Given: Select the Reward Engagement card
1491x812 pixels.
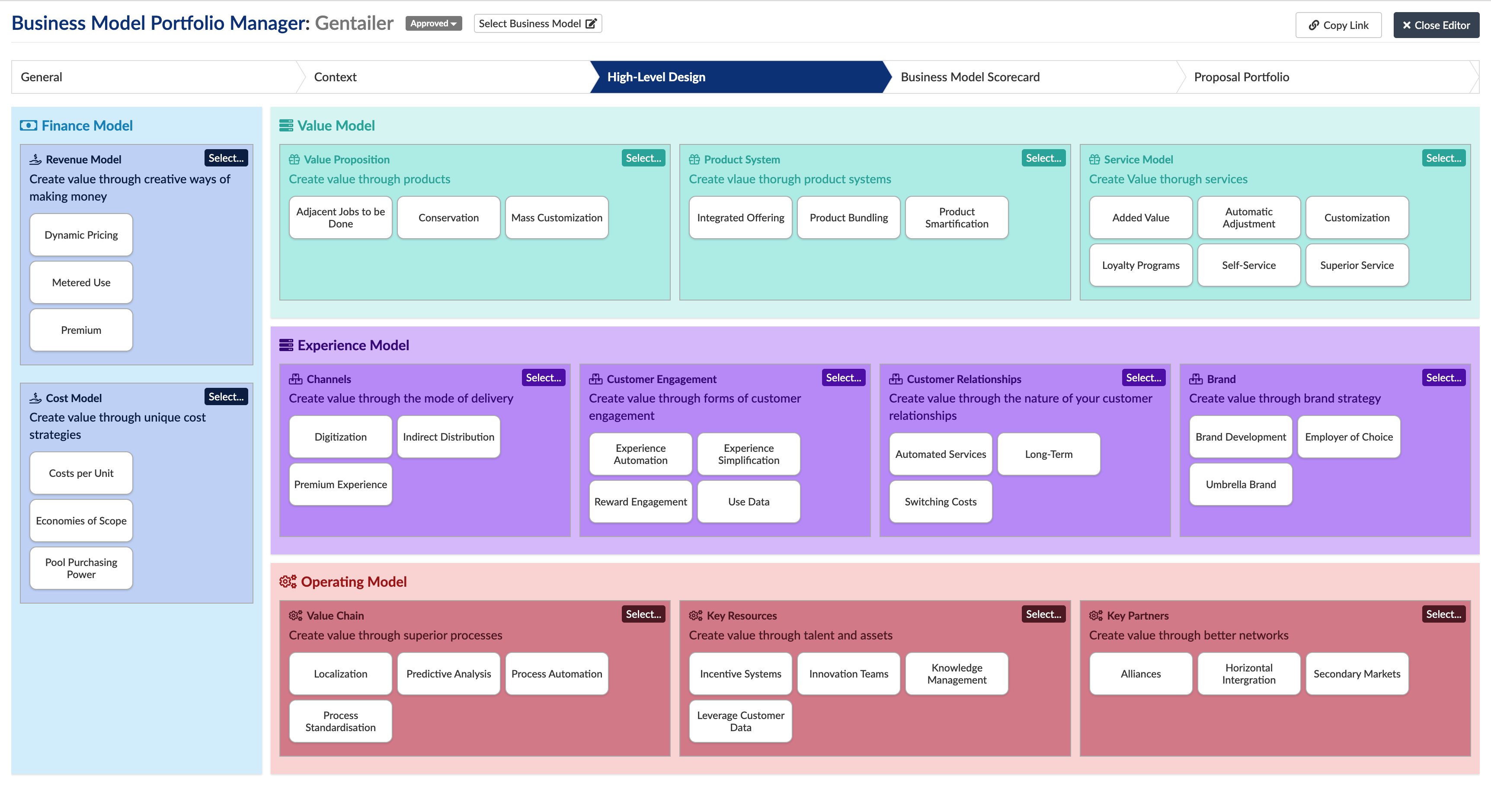Looking at the screenshot, I should point(641,502).
